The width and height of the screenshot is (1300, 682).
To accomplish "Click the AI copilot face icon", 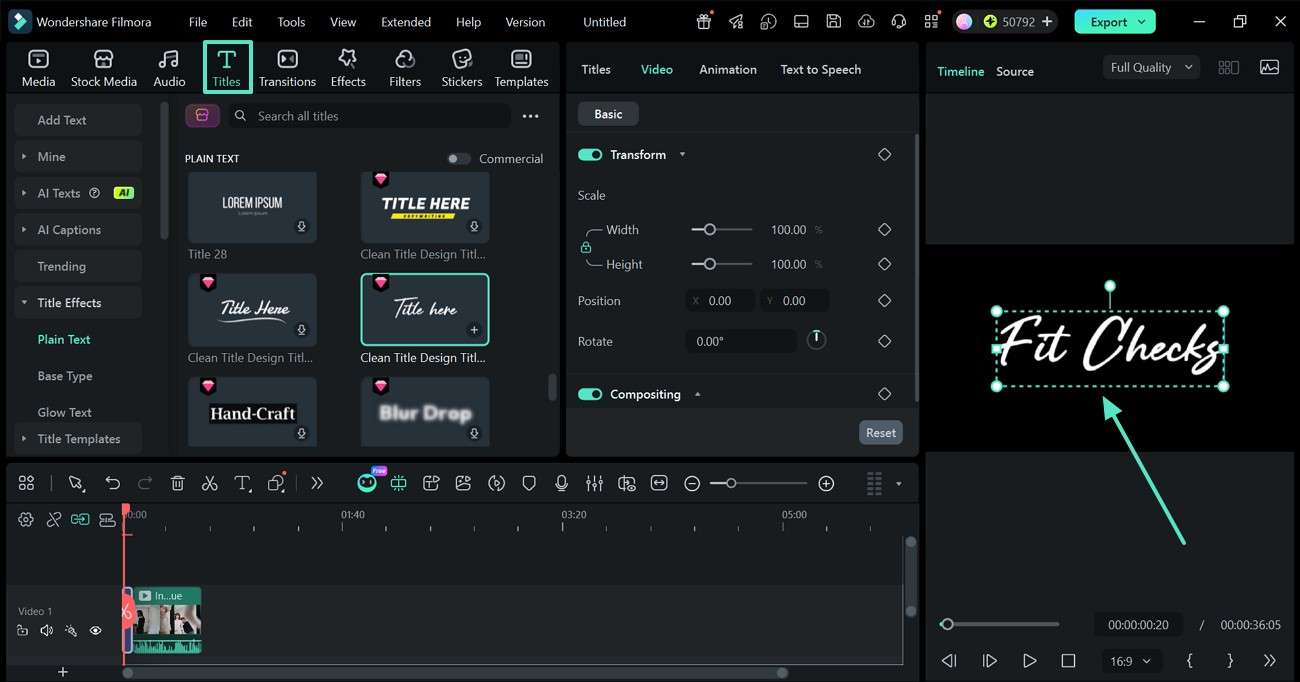I will click(367, 483).
